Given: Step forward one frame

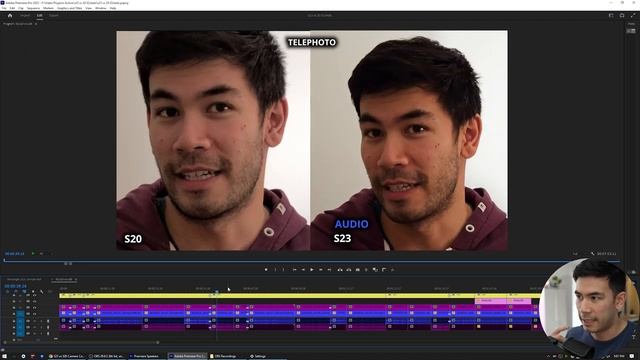Looking at the screenshot, I should 321,269.
